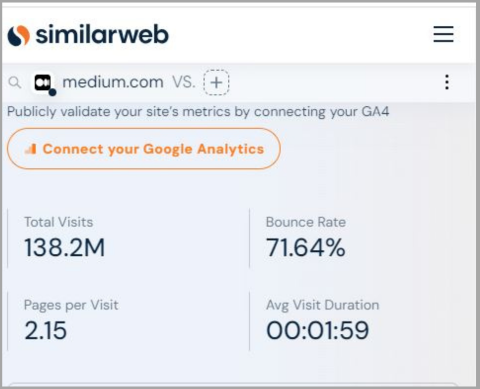Image resolution: width=480 pixels, height=389 pixels.
Task: Click the Avg Visit Duration label
Action: [323, 305]
